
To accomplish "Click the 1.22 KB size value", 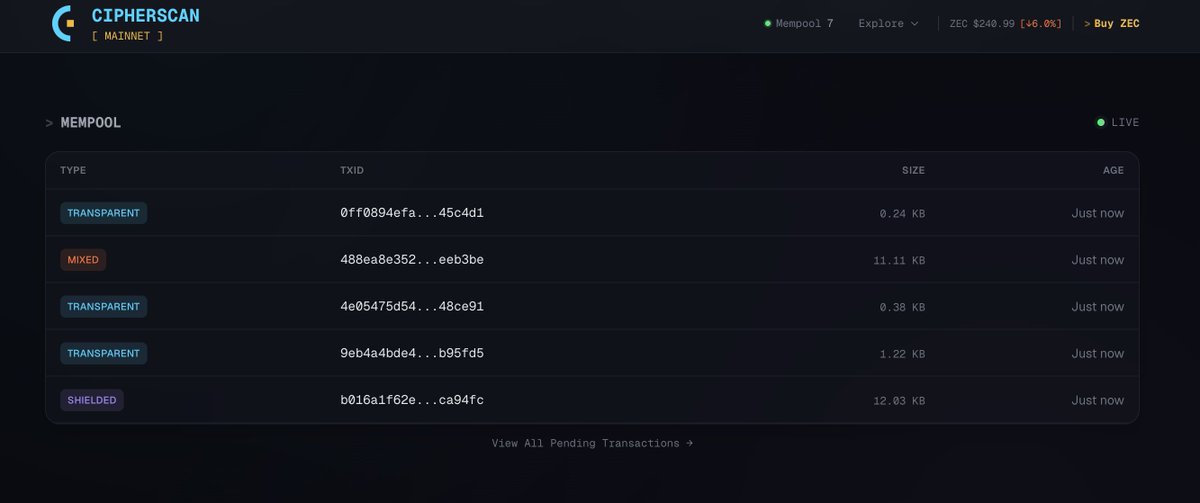I will (x=902, y=354).
